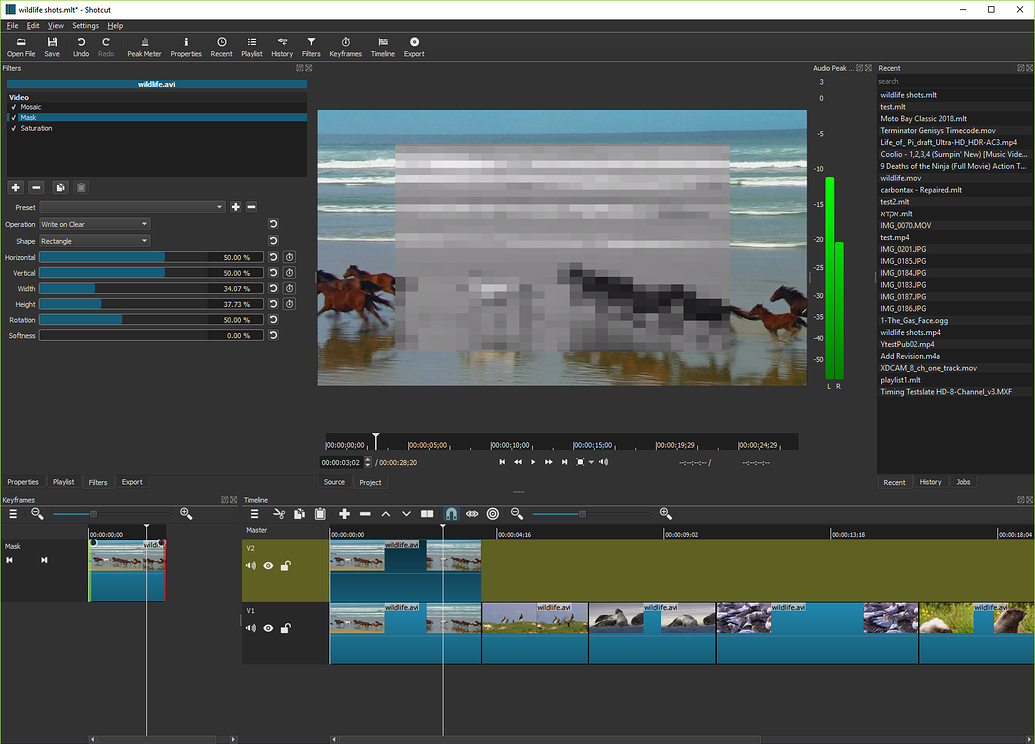Show the Peak Meter panel from the toolbar
Screen dimensions: 1035x744
tap(144, 47)
